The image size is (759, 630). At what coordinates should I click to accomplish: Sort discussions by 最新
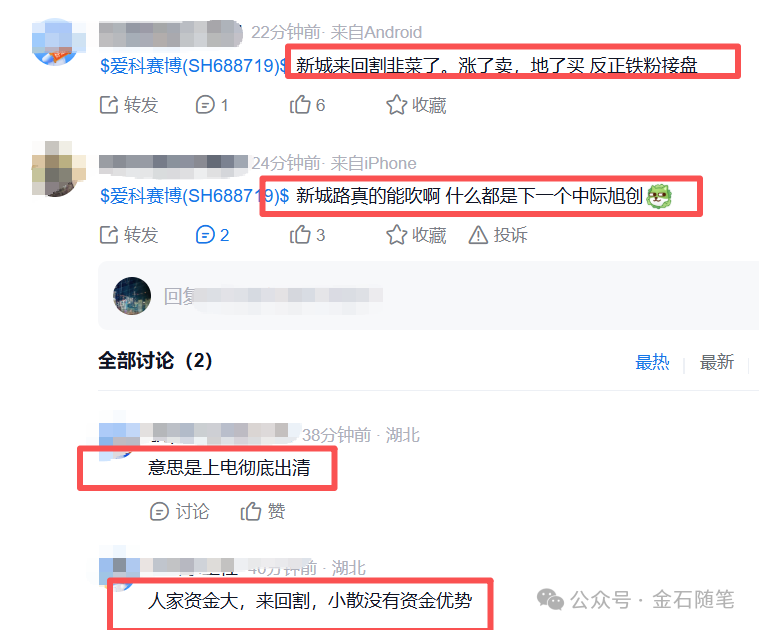[x=716, y=362]
